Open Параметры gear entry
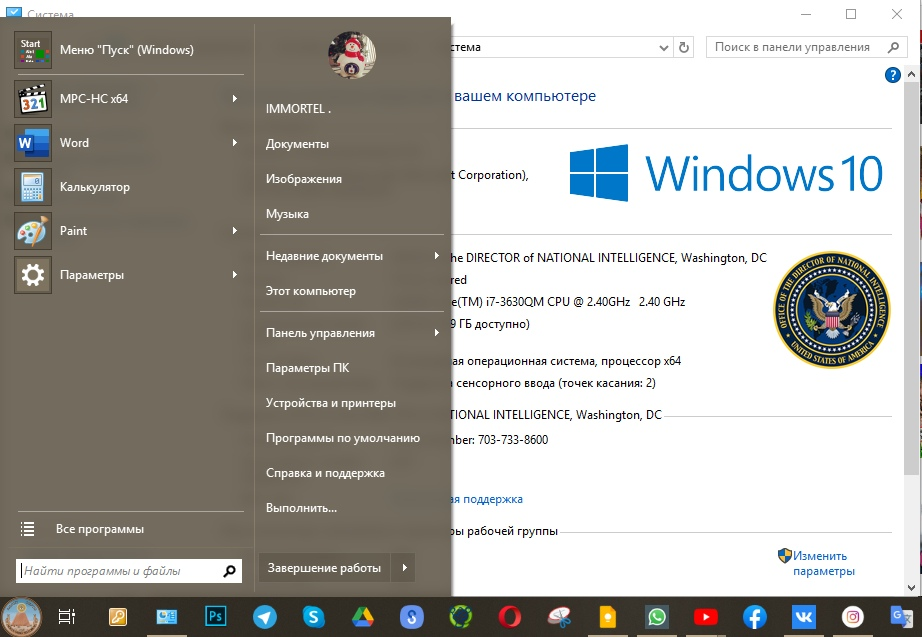Image resolution: width=922 pixels, height=637 pixels. coord(128,275)
